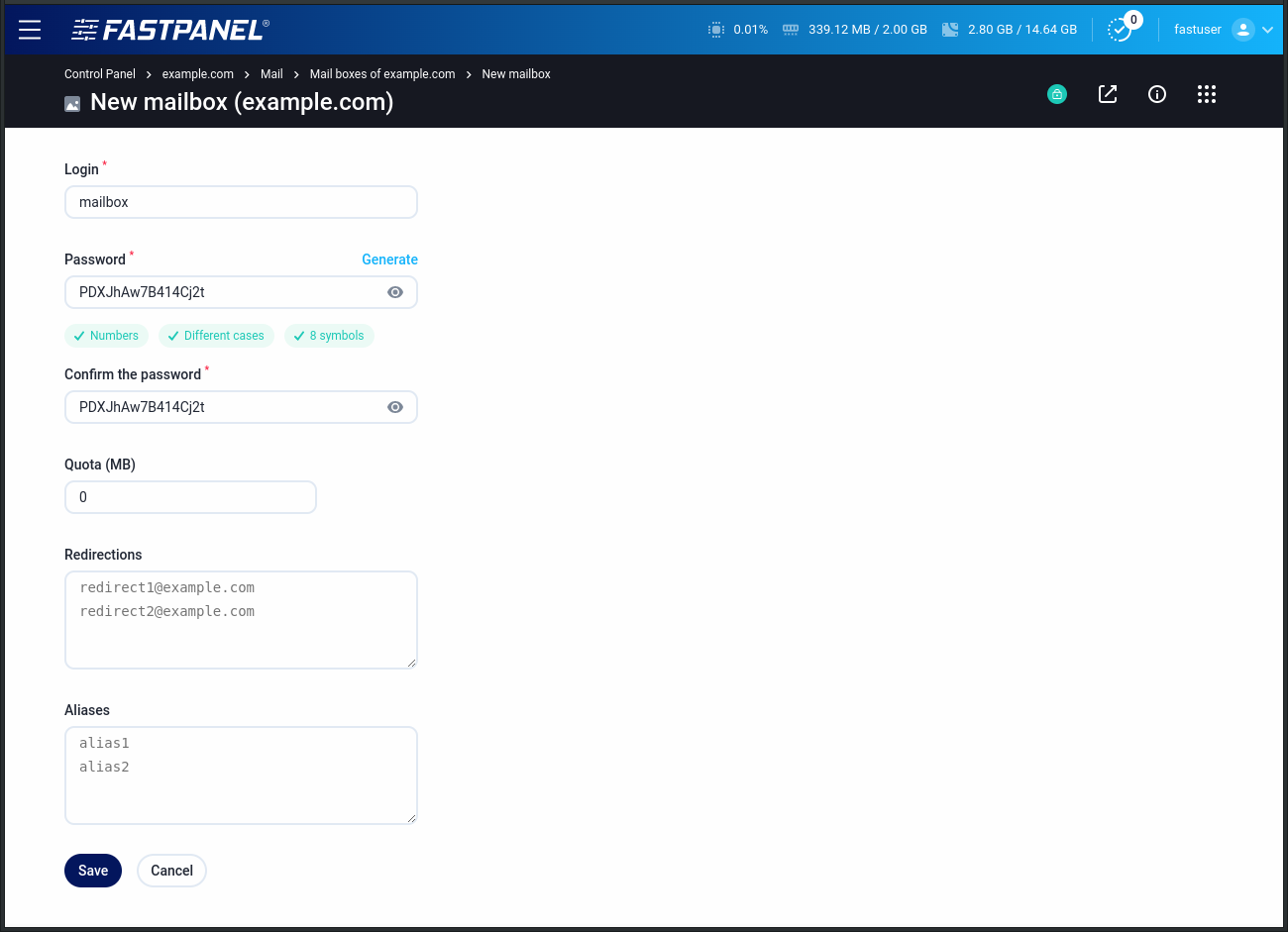Screen dimensions: 1288x932
Task: Click in the Confirm the password field
Action: click(x=241, y=407)
